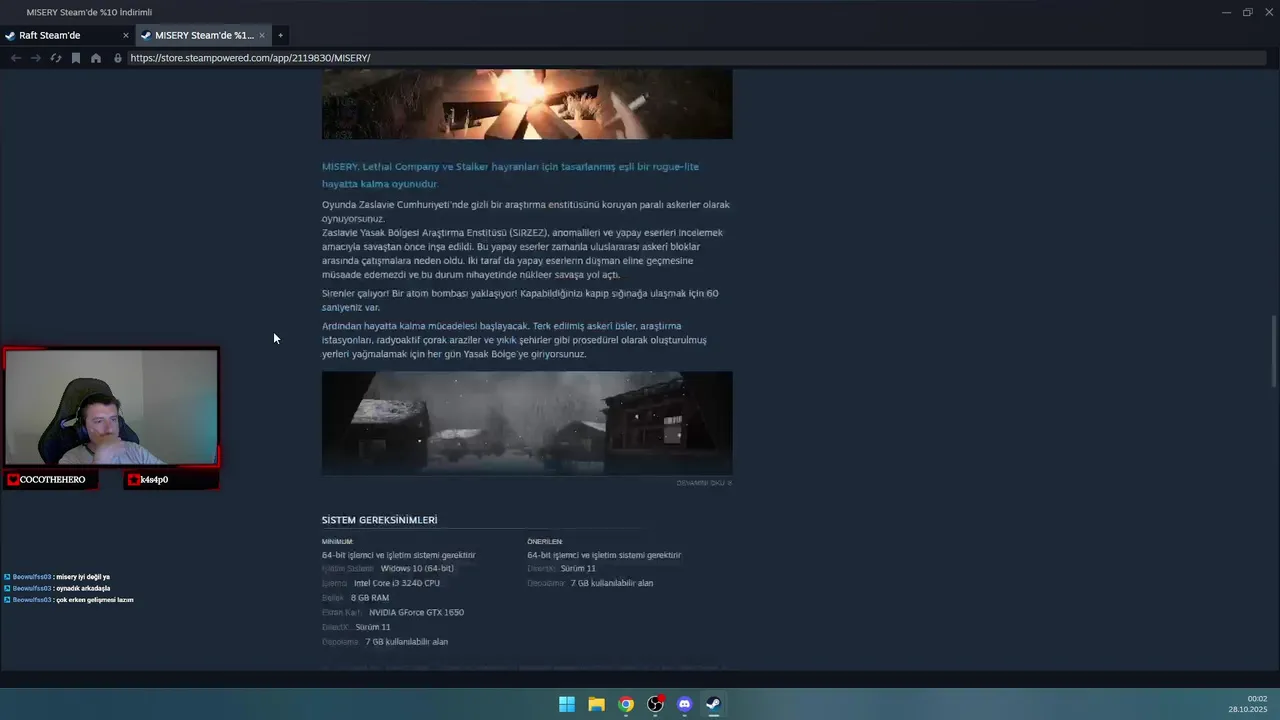Open the home page via house icon
1280x720 pixels.
pos(96,58)
